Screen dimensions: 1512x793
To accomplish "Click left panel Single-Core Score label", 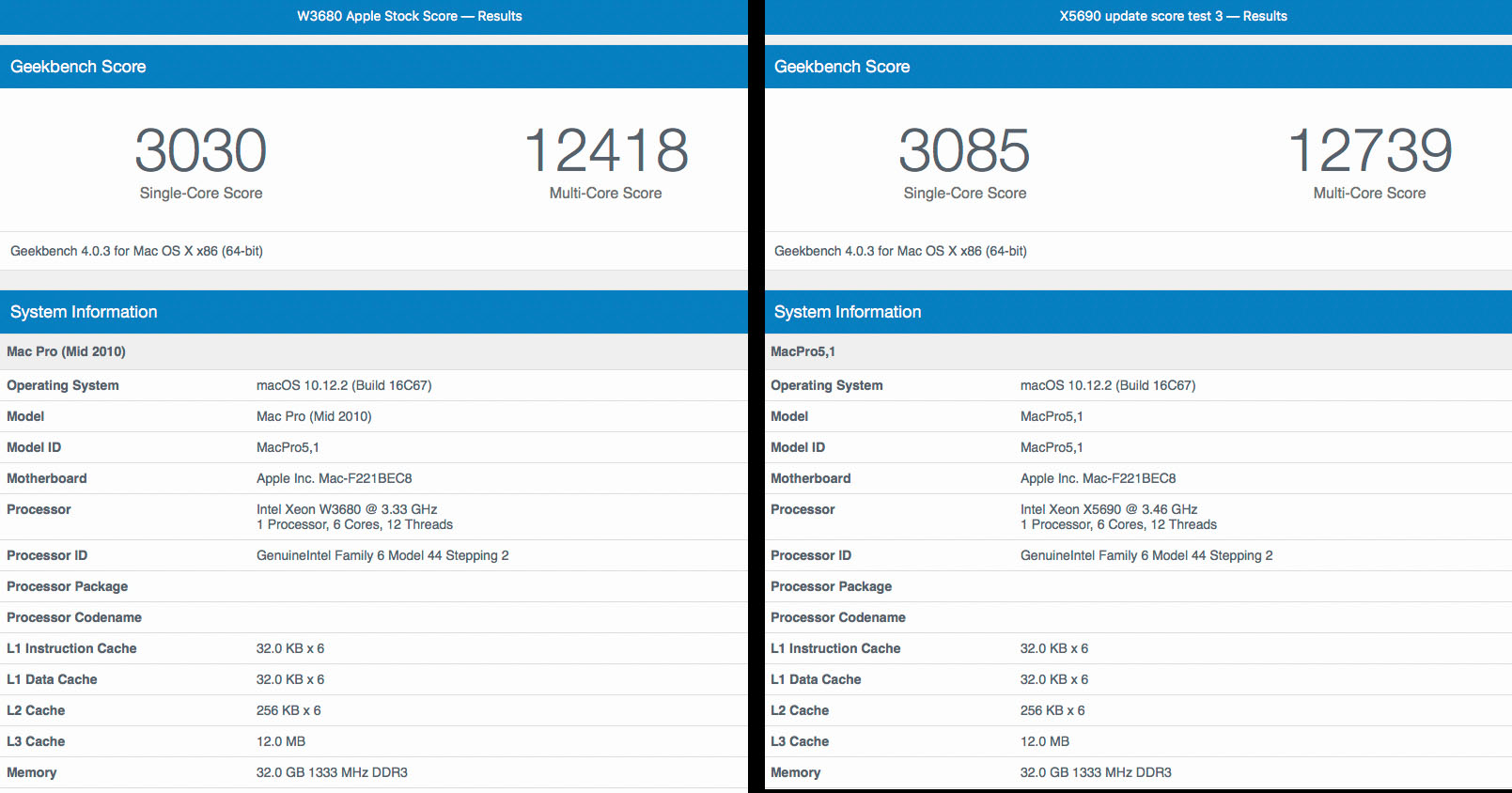I will [201, 193].
